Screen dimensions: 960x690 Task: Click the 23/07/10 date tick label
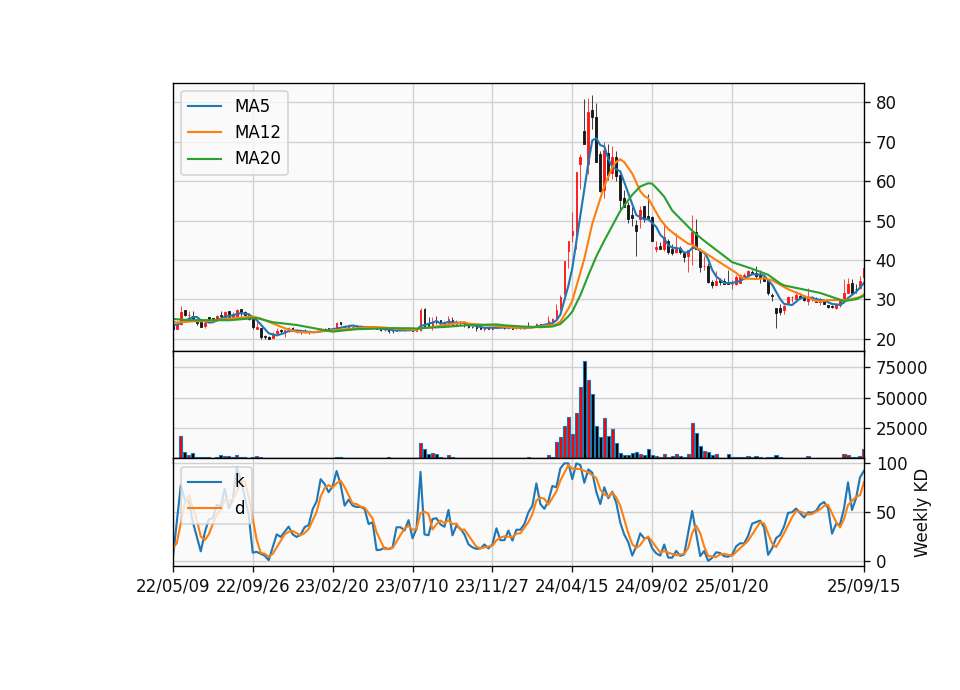click(x=412, y=586)
